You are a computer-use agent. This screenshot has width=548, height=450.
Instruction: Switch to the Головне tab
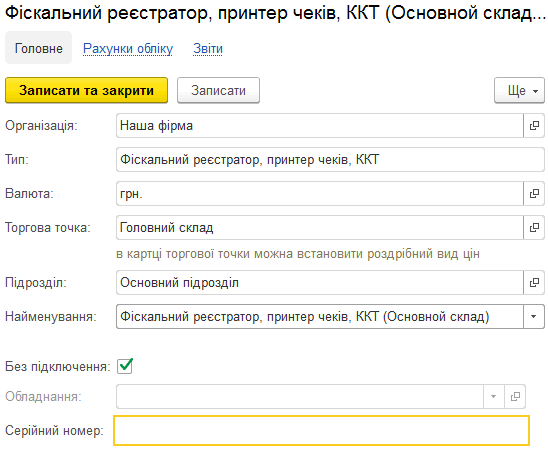click(x=38, y=48)
